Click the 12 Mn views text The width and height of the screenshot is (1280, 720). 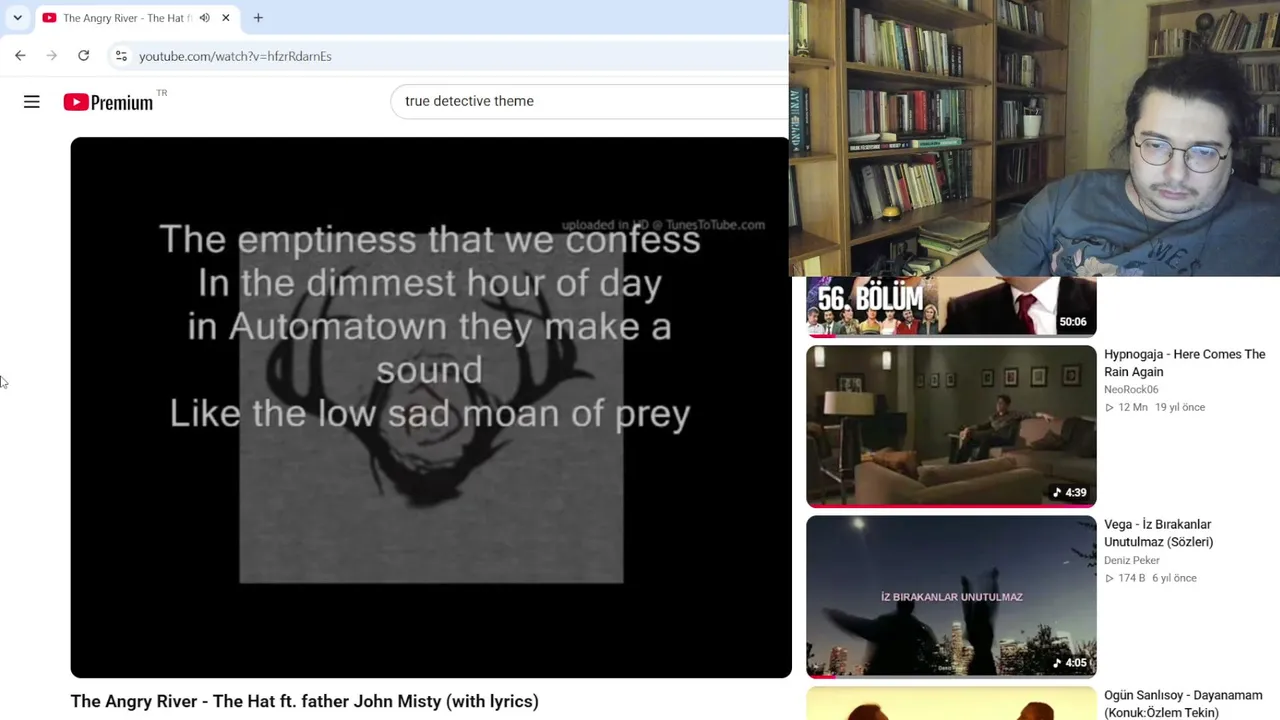tap(1133, 407)
